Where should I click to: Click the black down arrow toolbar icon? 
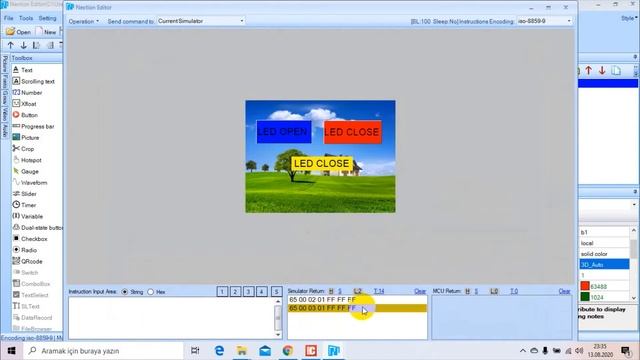pyautogui.click(x=23, y=45)
